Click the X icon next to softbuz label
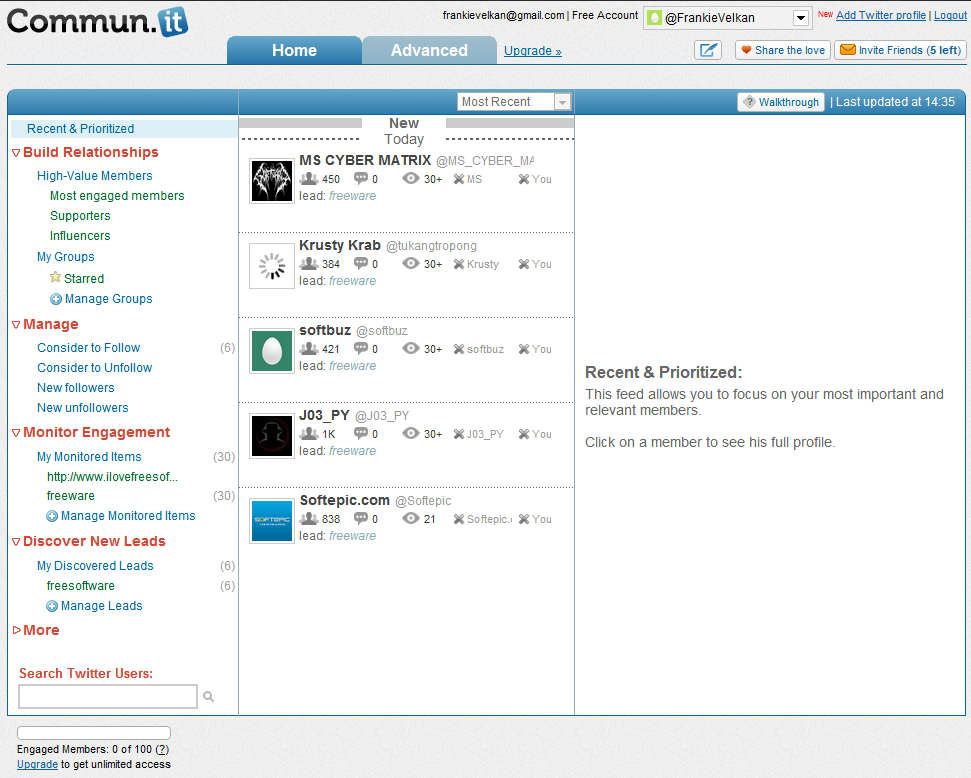 [459, 349]
